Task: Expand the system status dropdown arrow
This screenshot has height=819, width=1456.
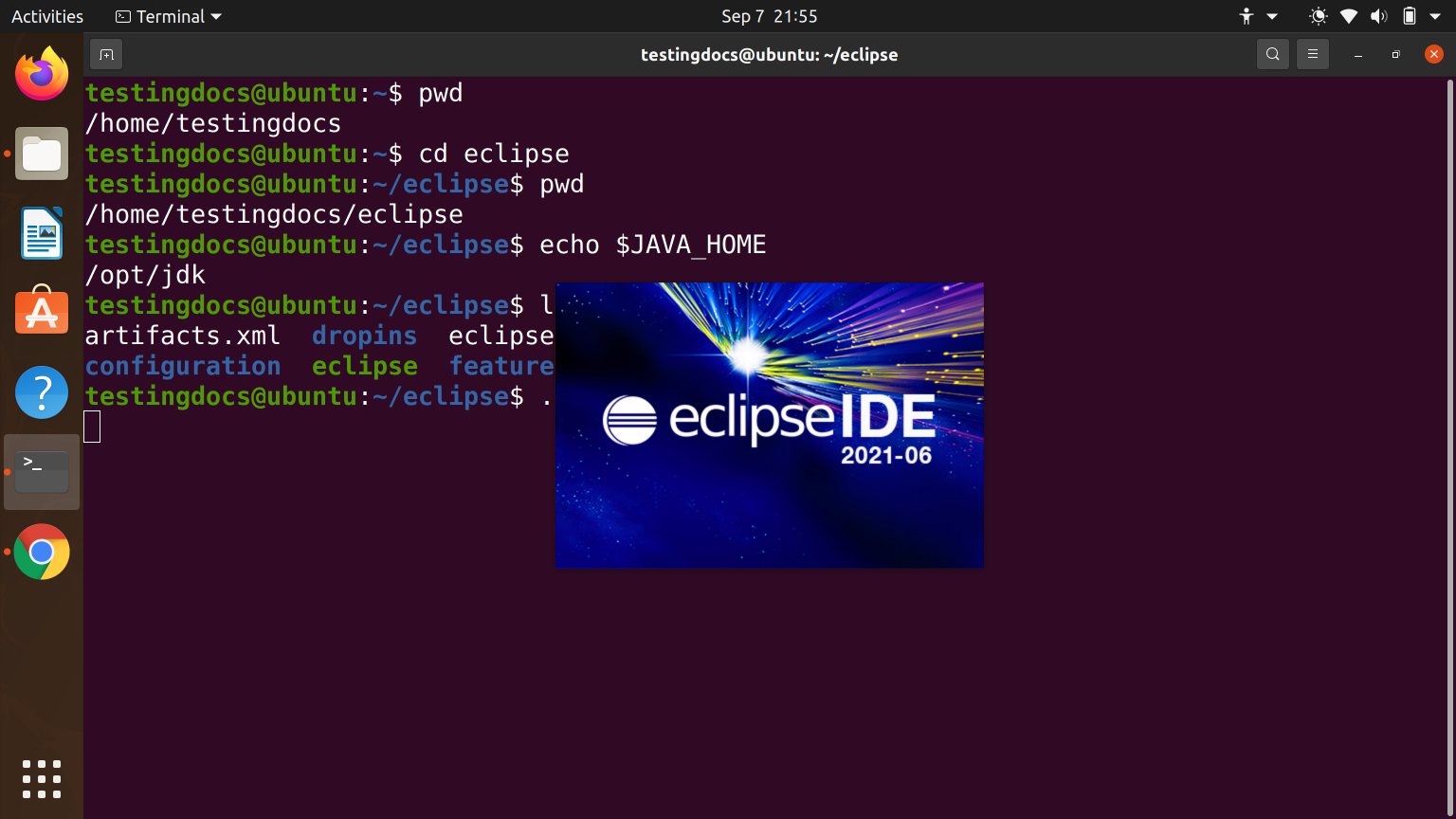Action: coord(1437,15)
